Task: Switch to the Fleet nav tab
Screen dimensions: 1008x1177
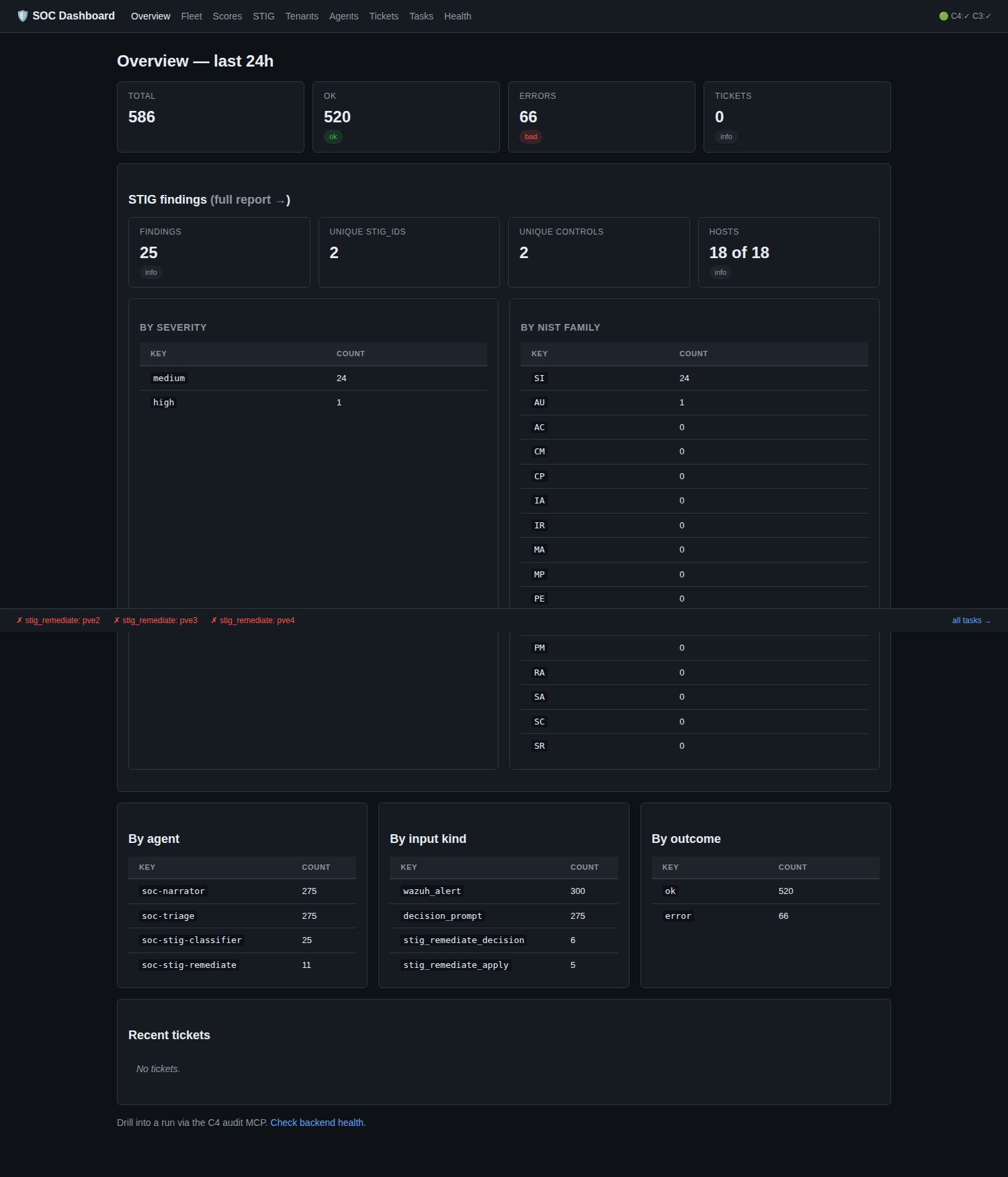Action: click(x=192, y=16)
